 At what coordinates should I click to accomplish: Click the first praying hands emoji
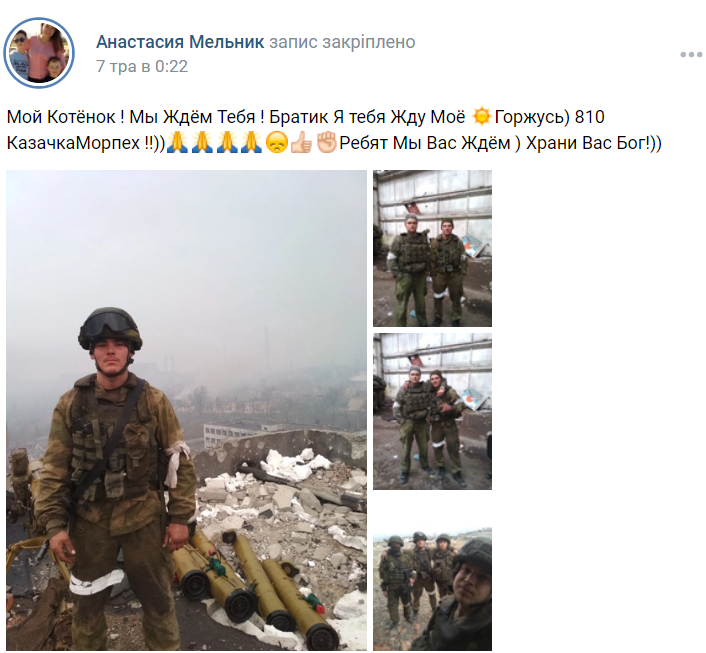pyautogui.click(x=177, y=143)
